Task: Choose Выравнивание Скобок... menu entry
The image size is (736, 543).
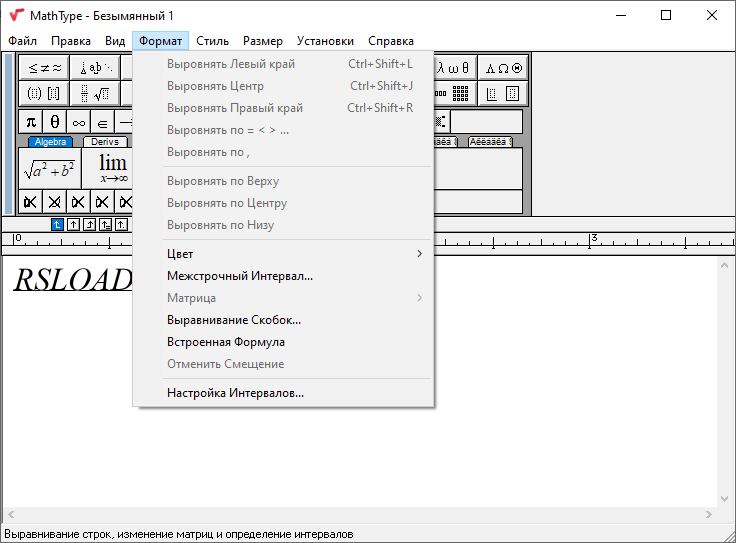Action: tap(283, 320)
